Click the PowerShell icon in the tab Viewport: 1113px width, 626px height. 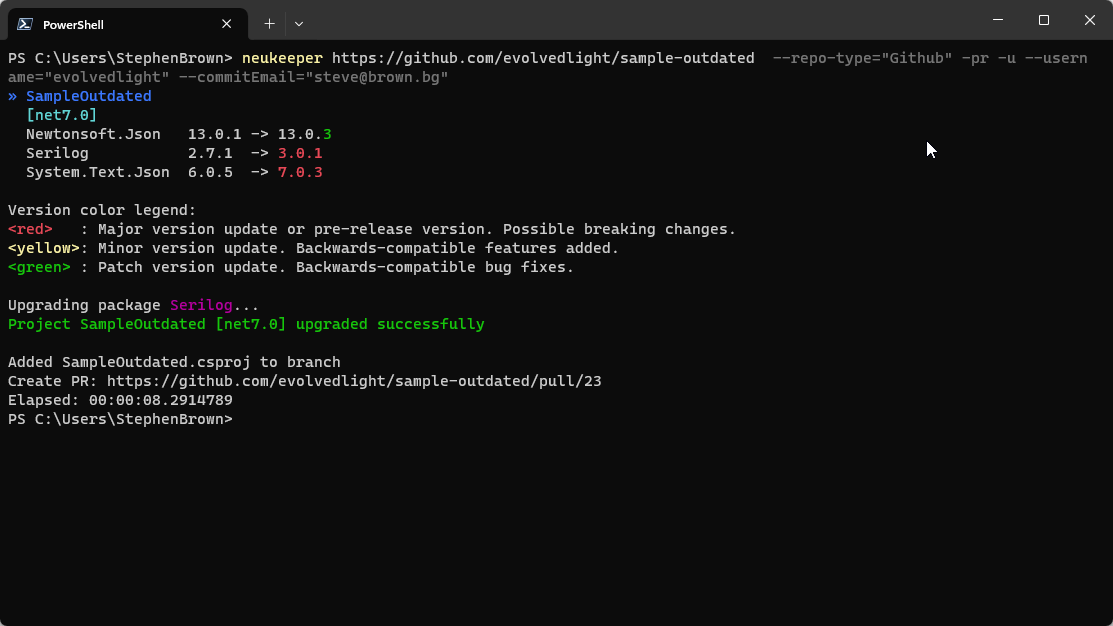click(x=25, y=24)
